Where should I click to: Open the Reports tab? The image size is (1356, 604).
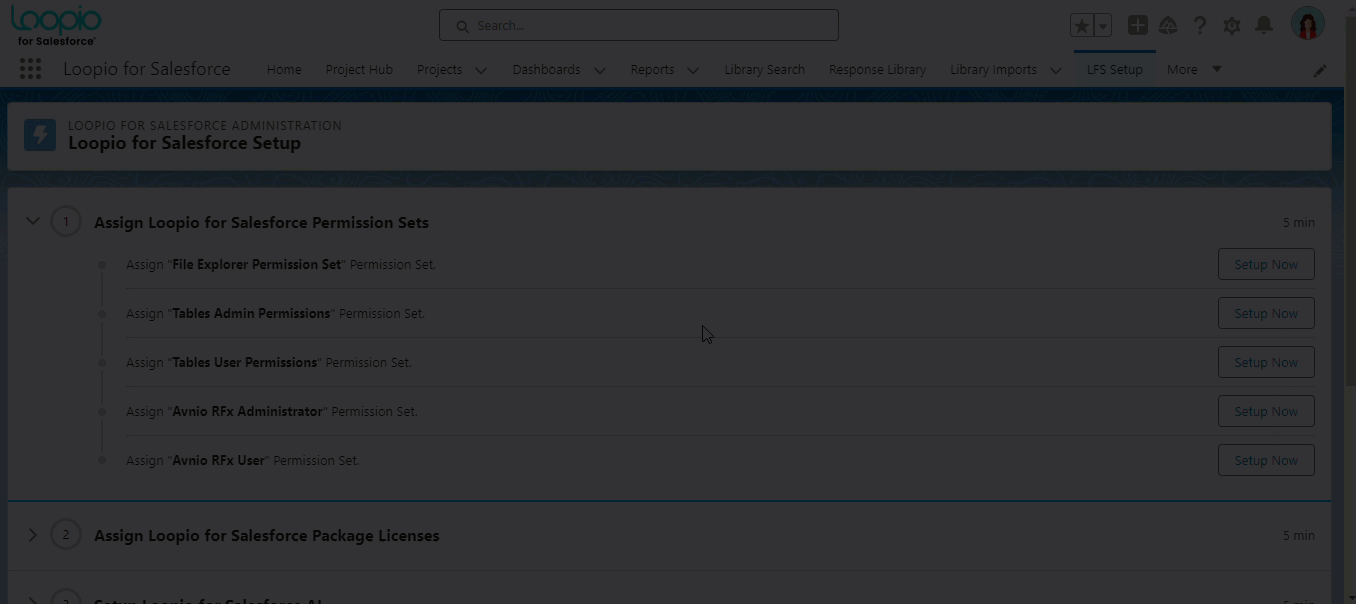click(652, 70)
